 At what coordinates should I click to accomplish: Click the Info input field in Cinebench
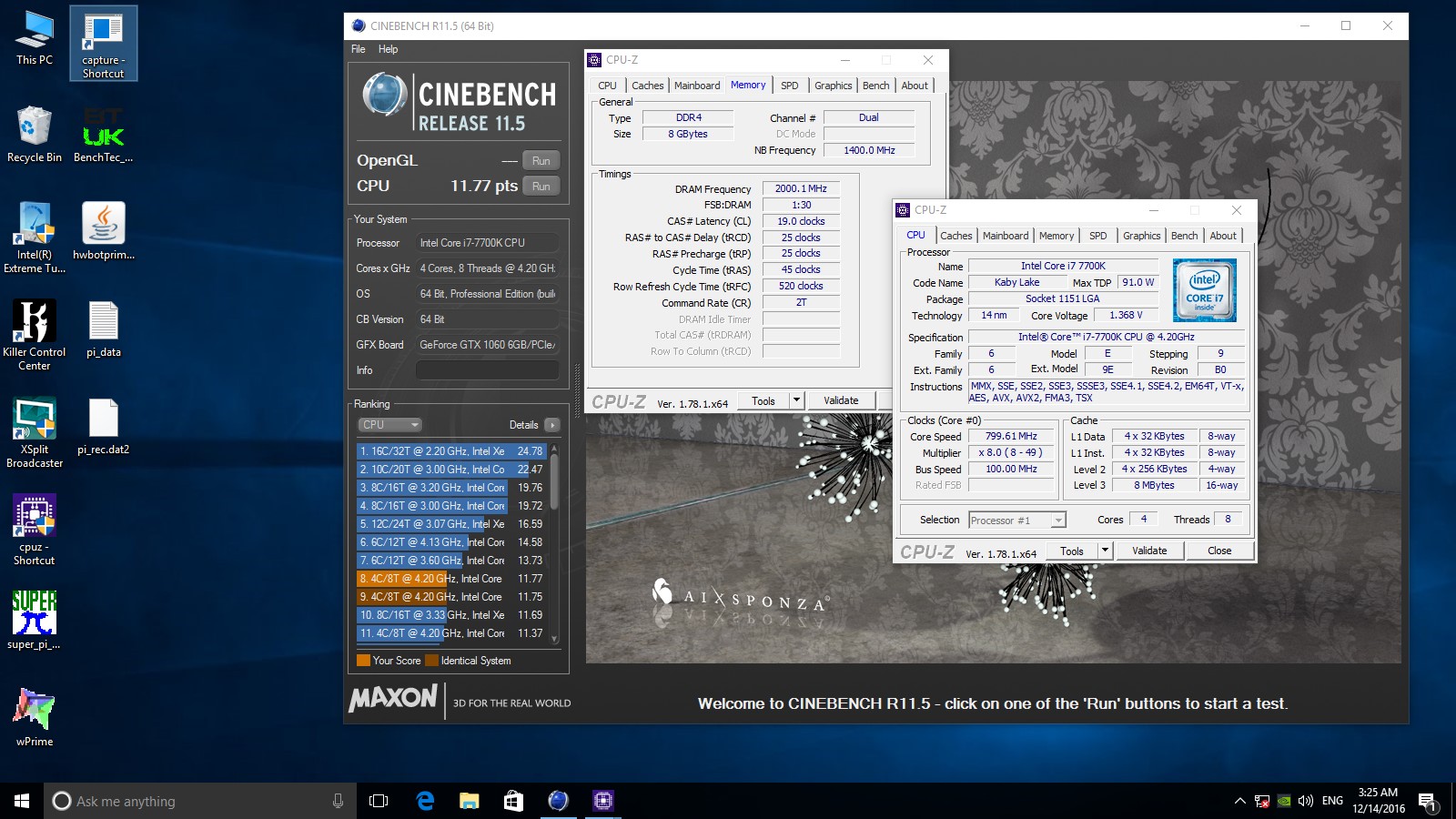(488, 370)
